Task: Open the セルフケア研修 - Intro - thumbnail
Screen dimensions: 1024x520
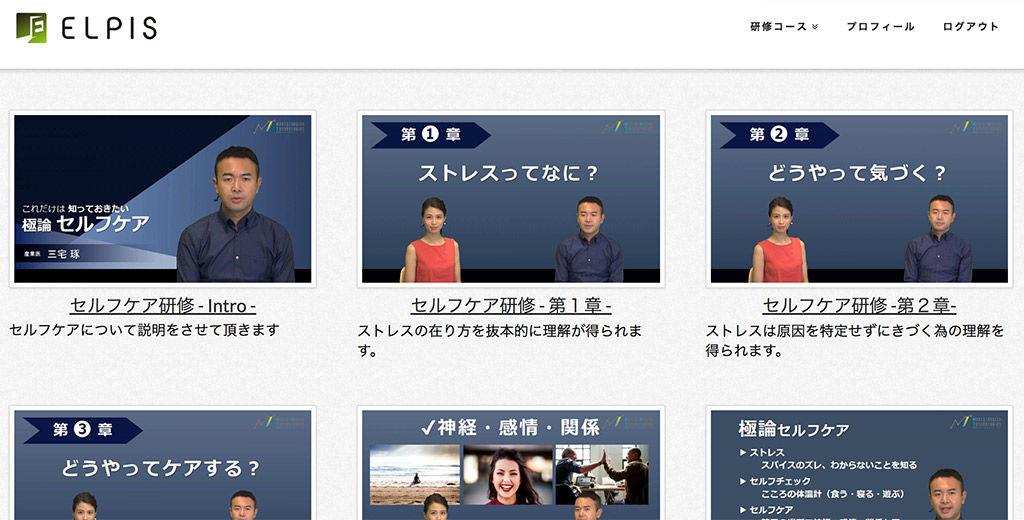Action: (x=163, y=199)
